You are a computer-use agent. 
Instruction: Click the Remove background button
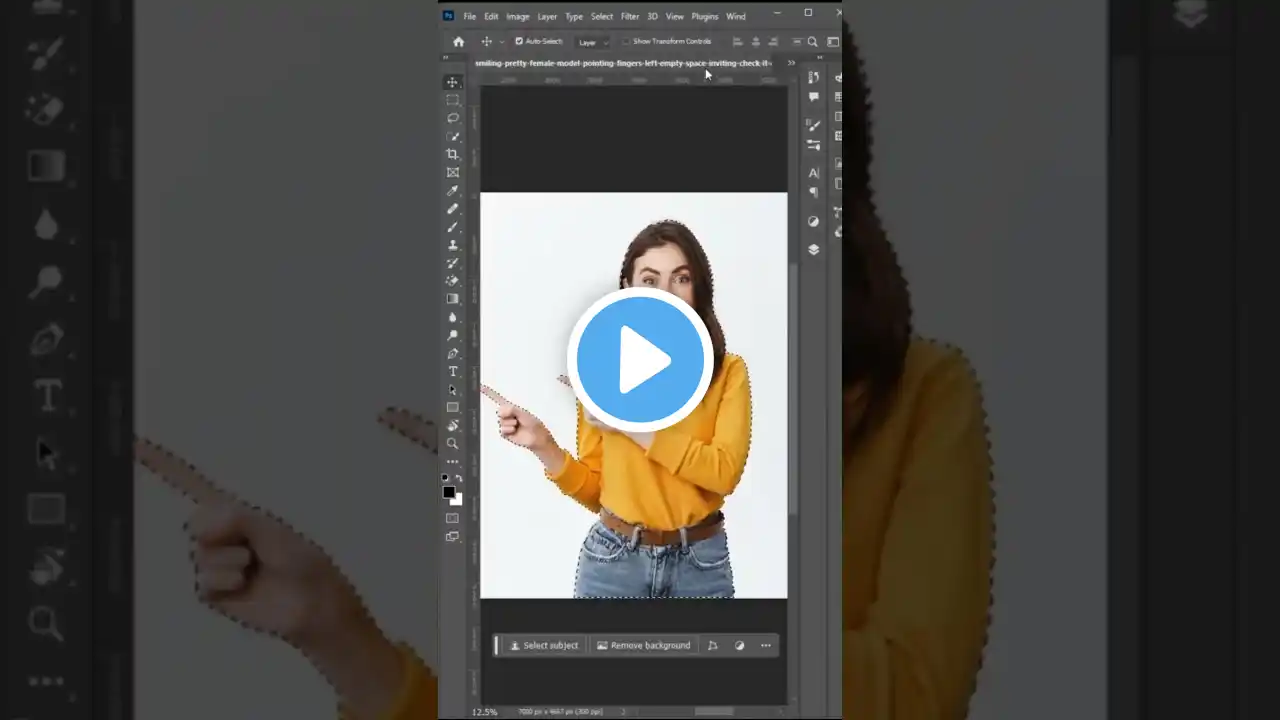pyautogui.click(x=644, y=645)
